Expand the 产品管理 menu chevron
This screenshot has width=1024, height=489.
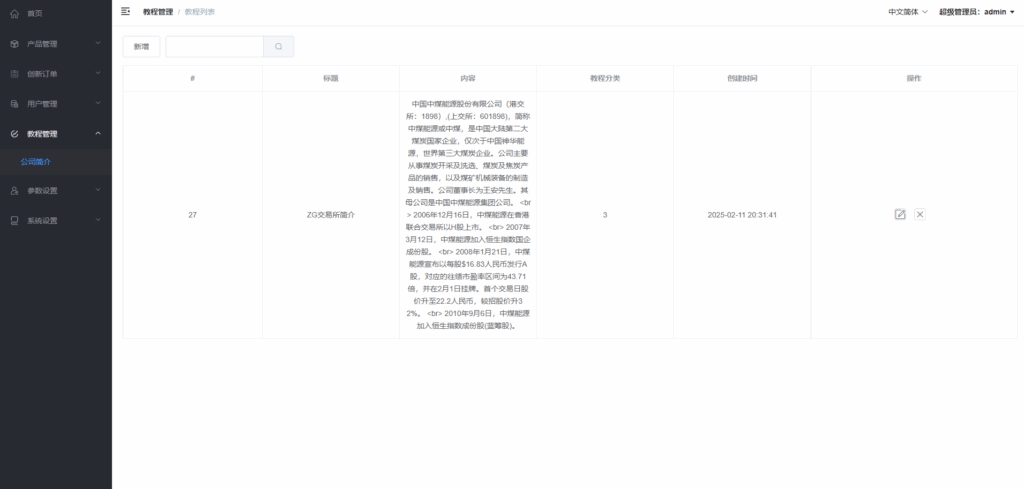tap(98, 43)
